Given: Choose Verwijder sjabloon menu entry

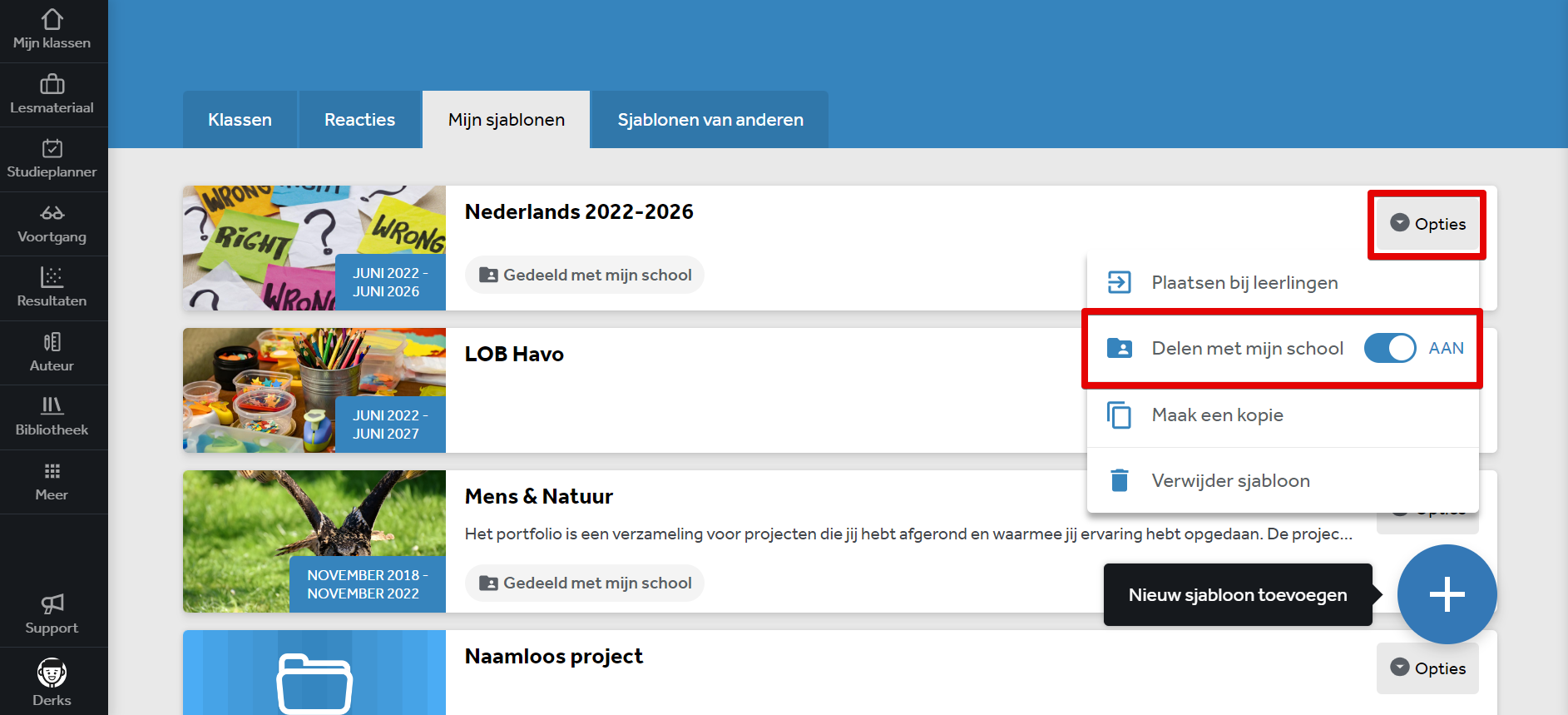Looking at the screenshot, I should point(1283,480).
